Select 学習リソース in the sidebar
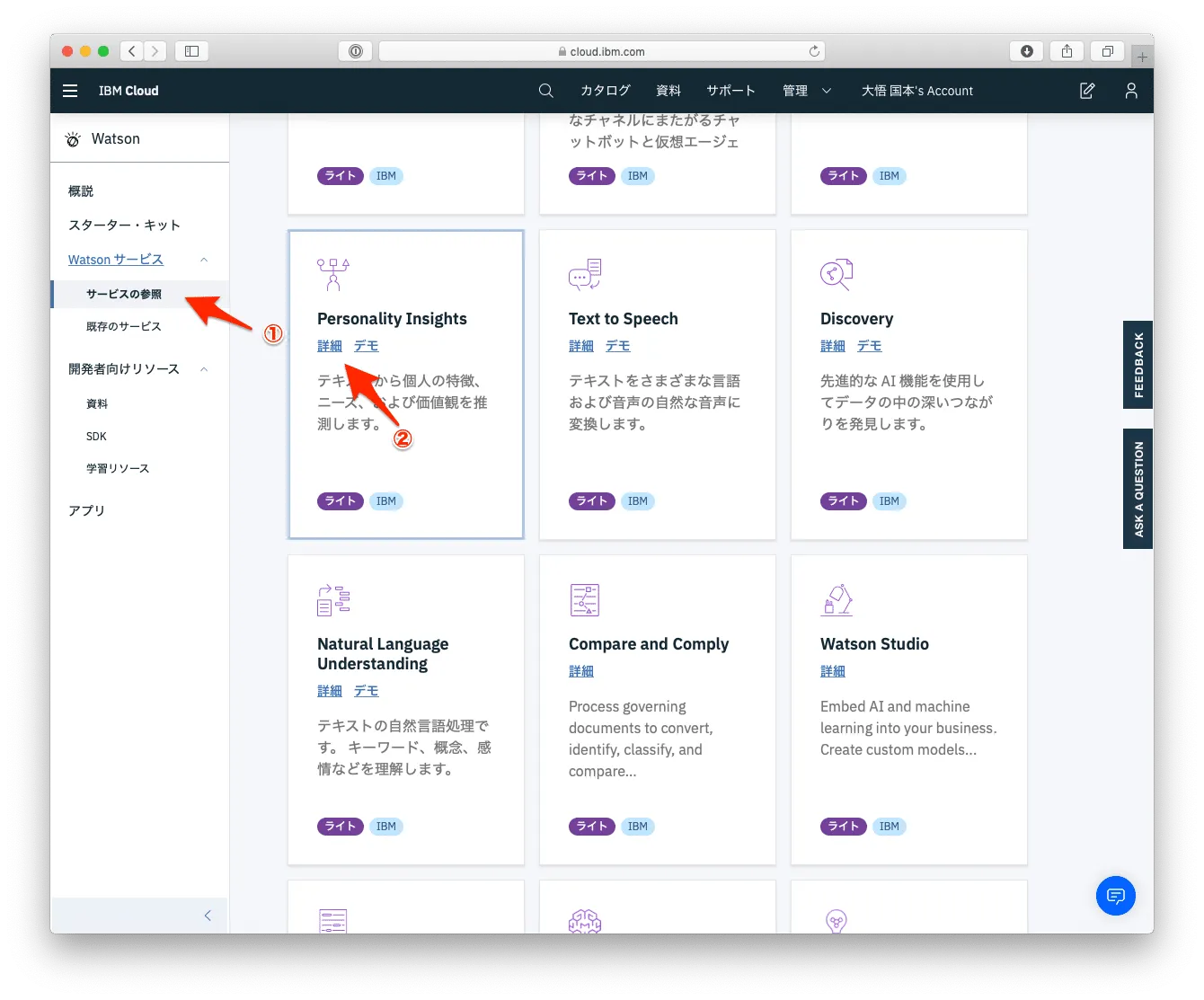 118,468
